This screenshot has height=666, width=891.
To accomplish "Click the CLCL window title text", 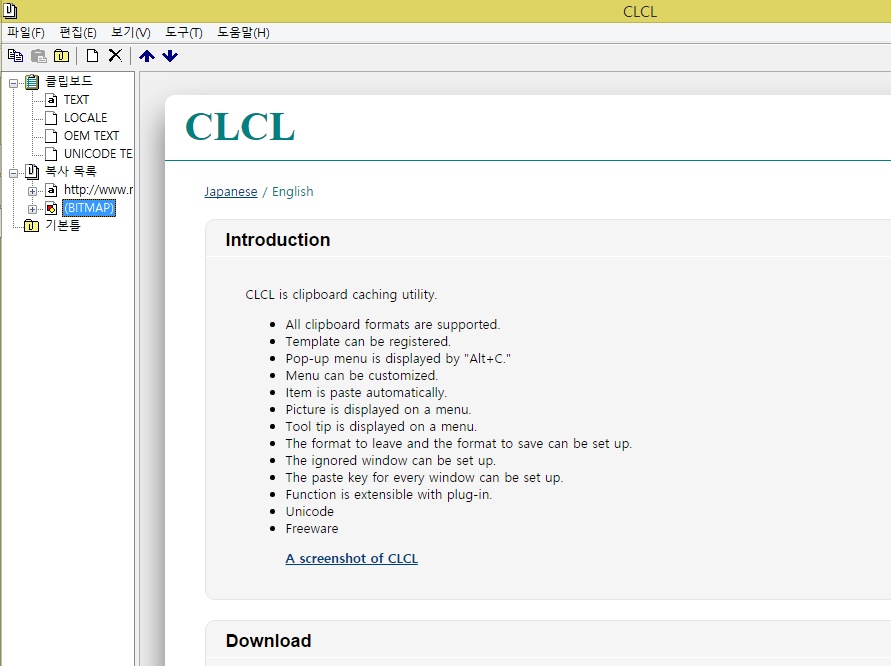I will 640,11.
